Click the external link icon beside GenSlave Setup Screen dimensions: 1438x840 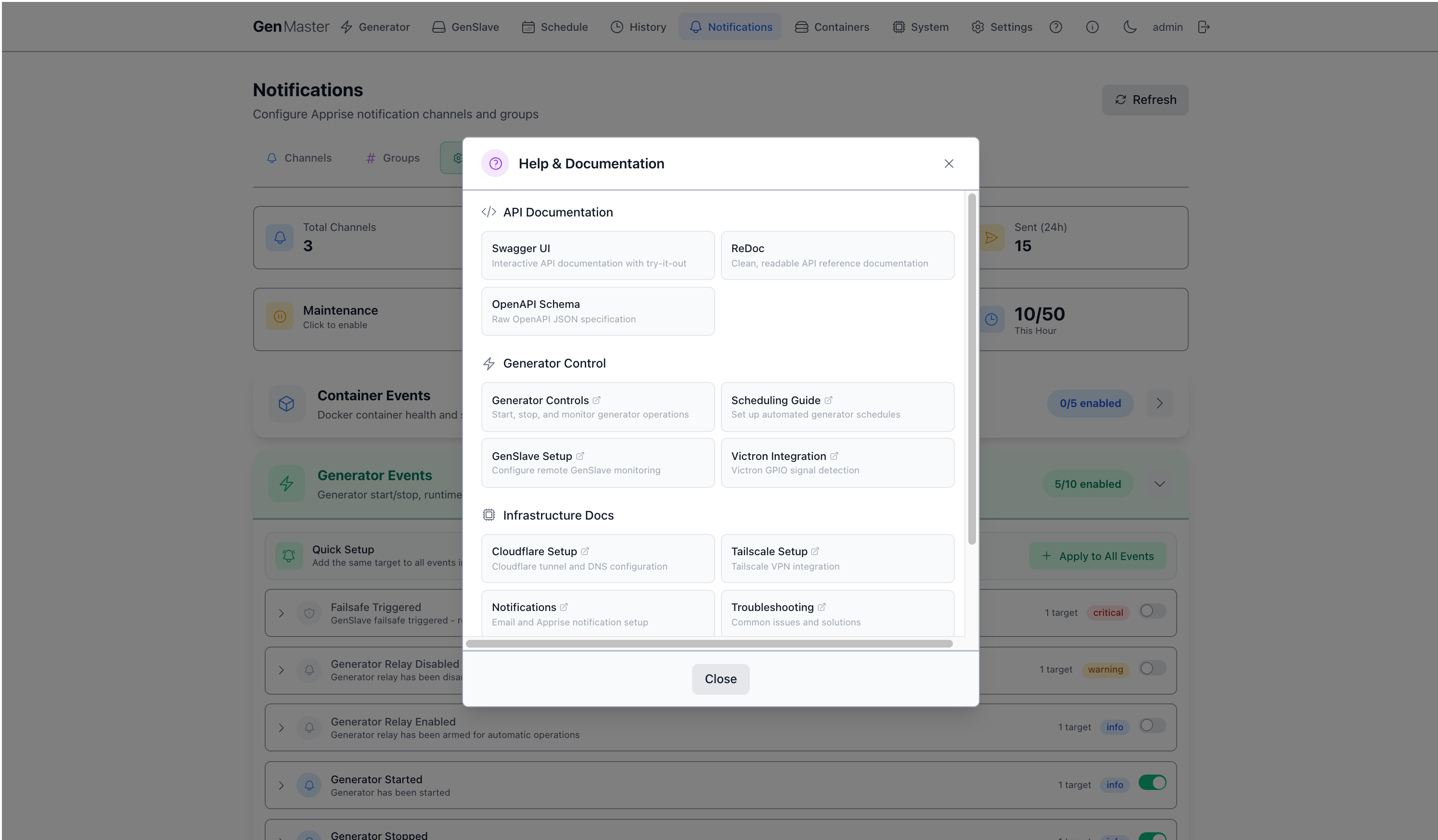pos(580,456)
